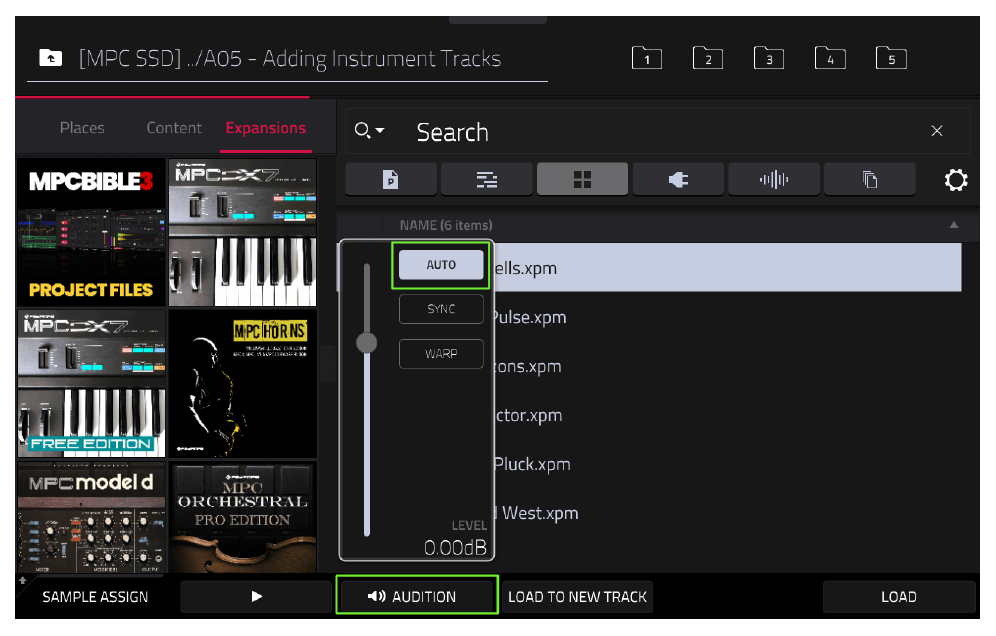Clear the search with the X icon
This screenshot has width=996, height=636.
point(936,131)
